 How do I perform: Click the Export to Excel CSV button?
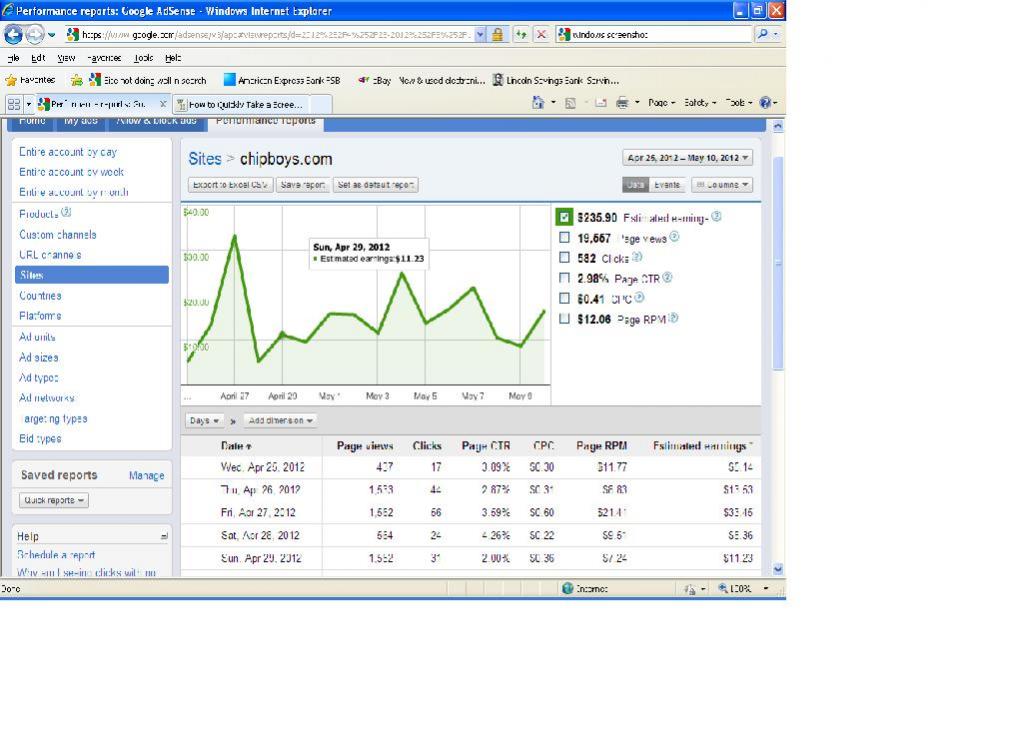click(230, 185)
